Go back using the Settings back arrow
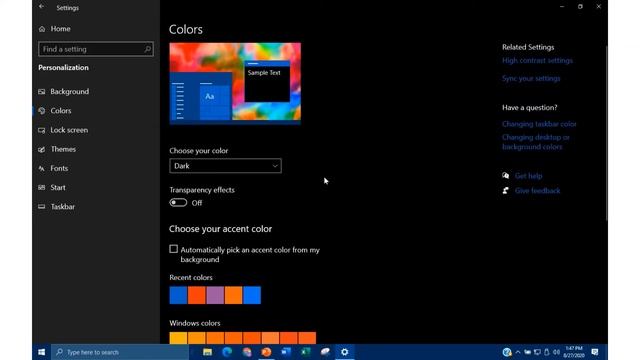This screenshot has width=640, height=360. pyautogui.click(x=42, y=7)
